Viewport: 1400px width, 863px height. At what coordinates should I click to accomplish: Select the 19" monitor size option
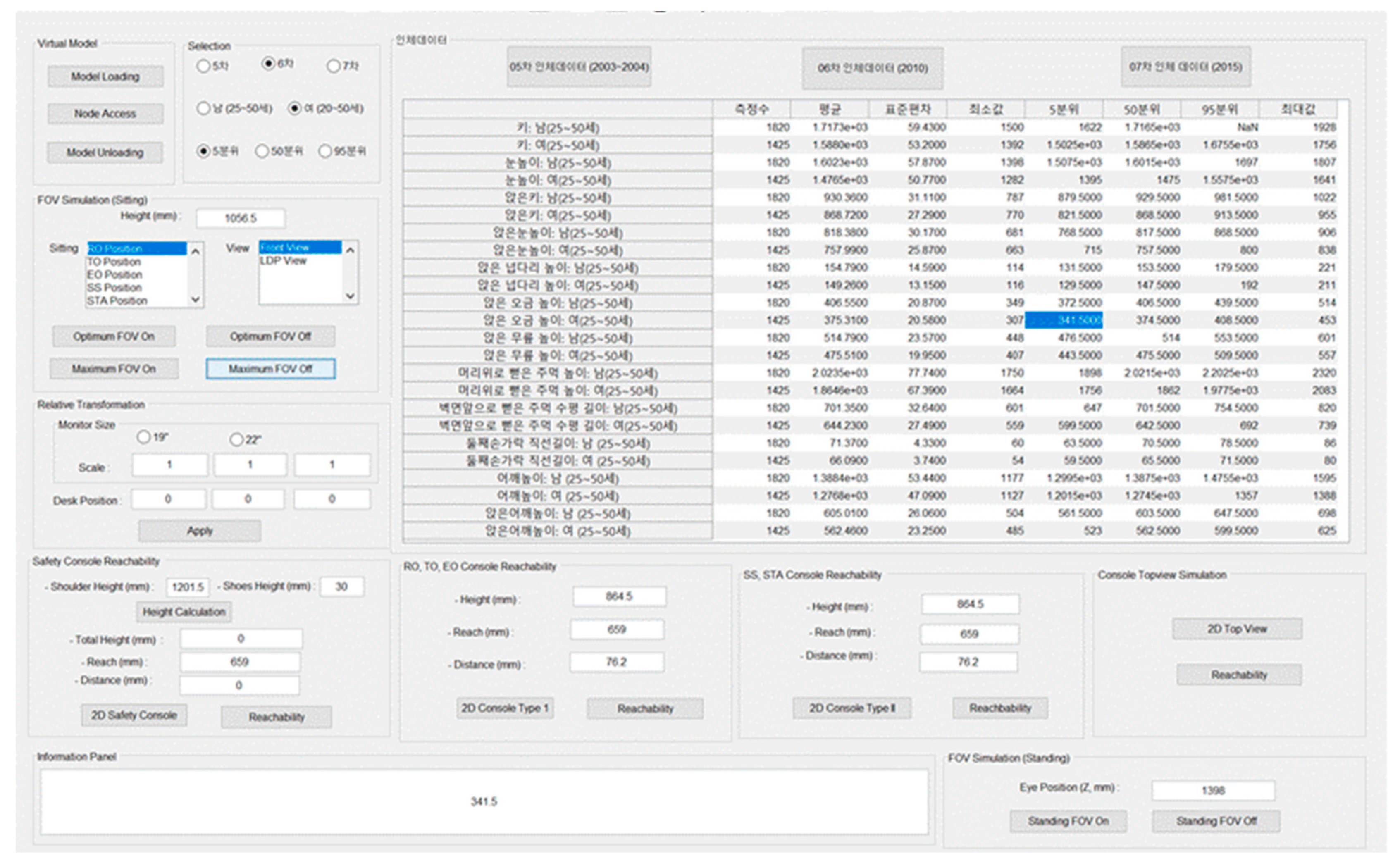click(x=143, y=437)
